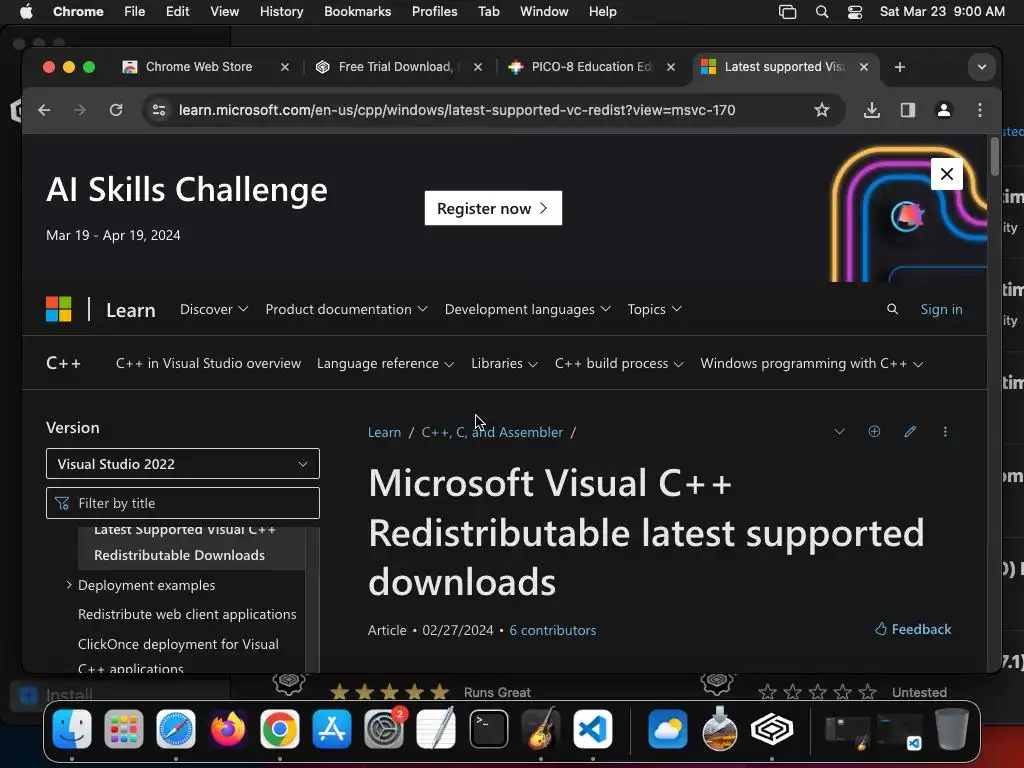Open Redistribute web client applications

pos(187,614)
